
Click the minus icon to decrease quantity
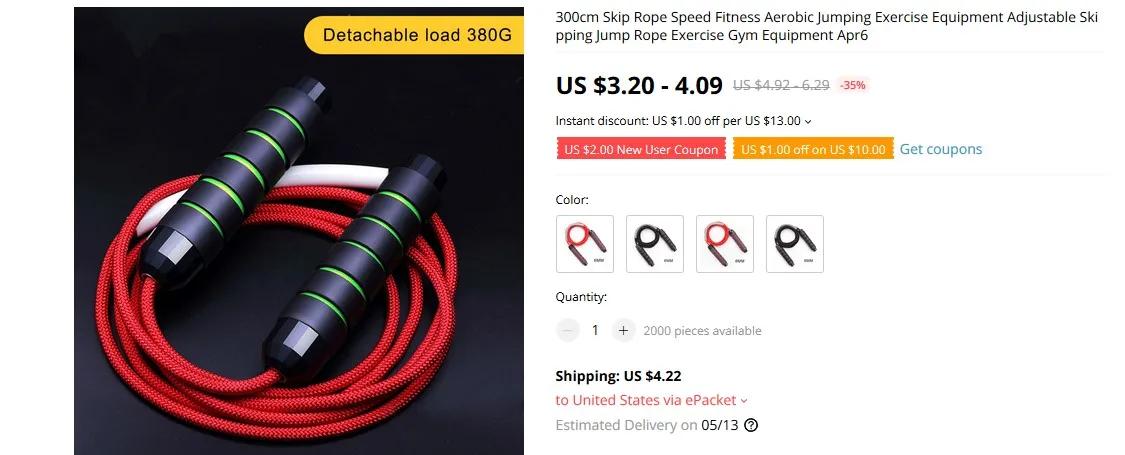[x=568, y=330]
